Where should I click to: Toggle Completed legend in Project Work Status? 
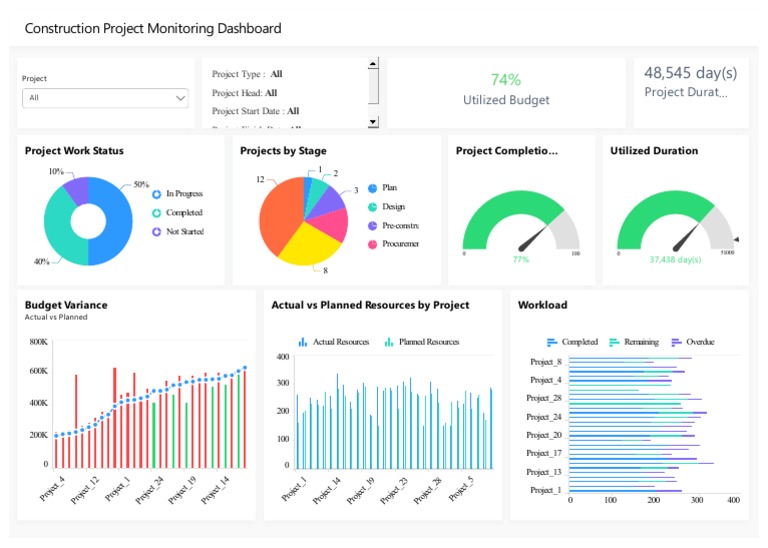(157, 213)
